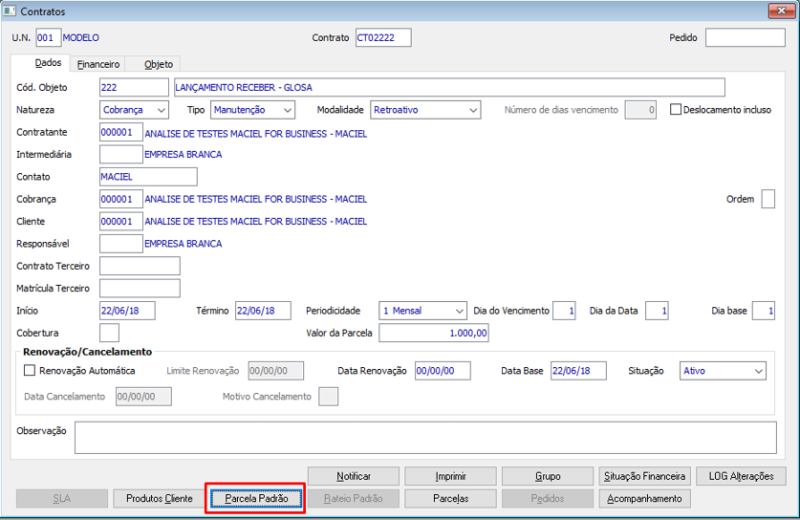
Task: Switch to the Financeiro tab
Action: pos(98,64)
